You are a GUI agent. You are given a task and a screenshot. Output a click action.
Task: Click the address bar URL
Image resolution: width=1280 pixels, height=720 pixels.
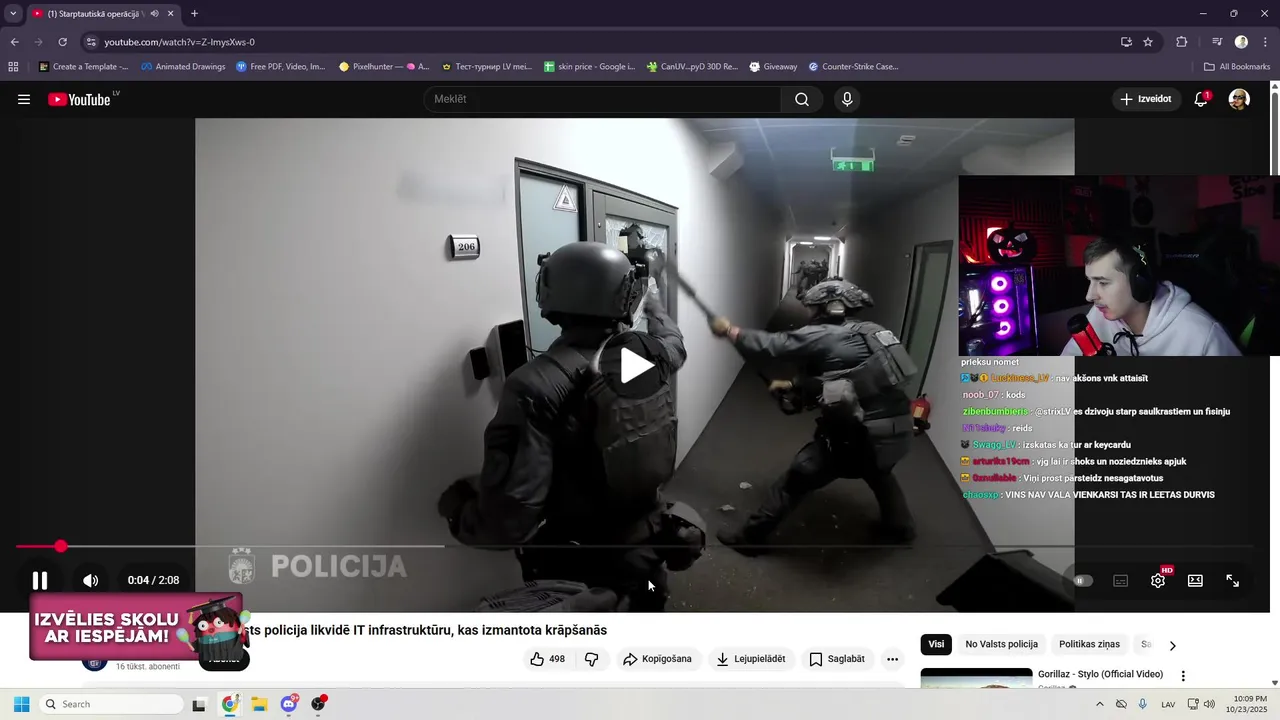[x=179, y=42]
